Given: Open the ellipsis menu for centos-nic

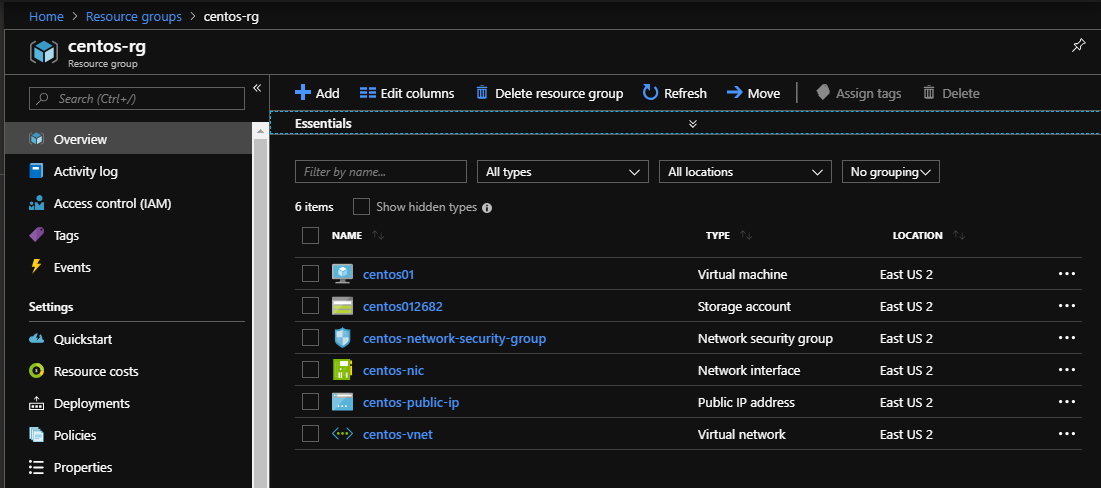Looking at the screenshot, I should pyautogui.click(x=1067, y=370).
